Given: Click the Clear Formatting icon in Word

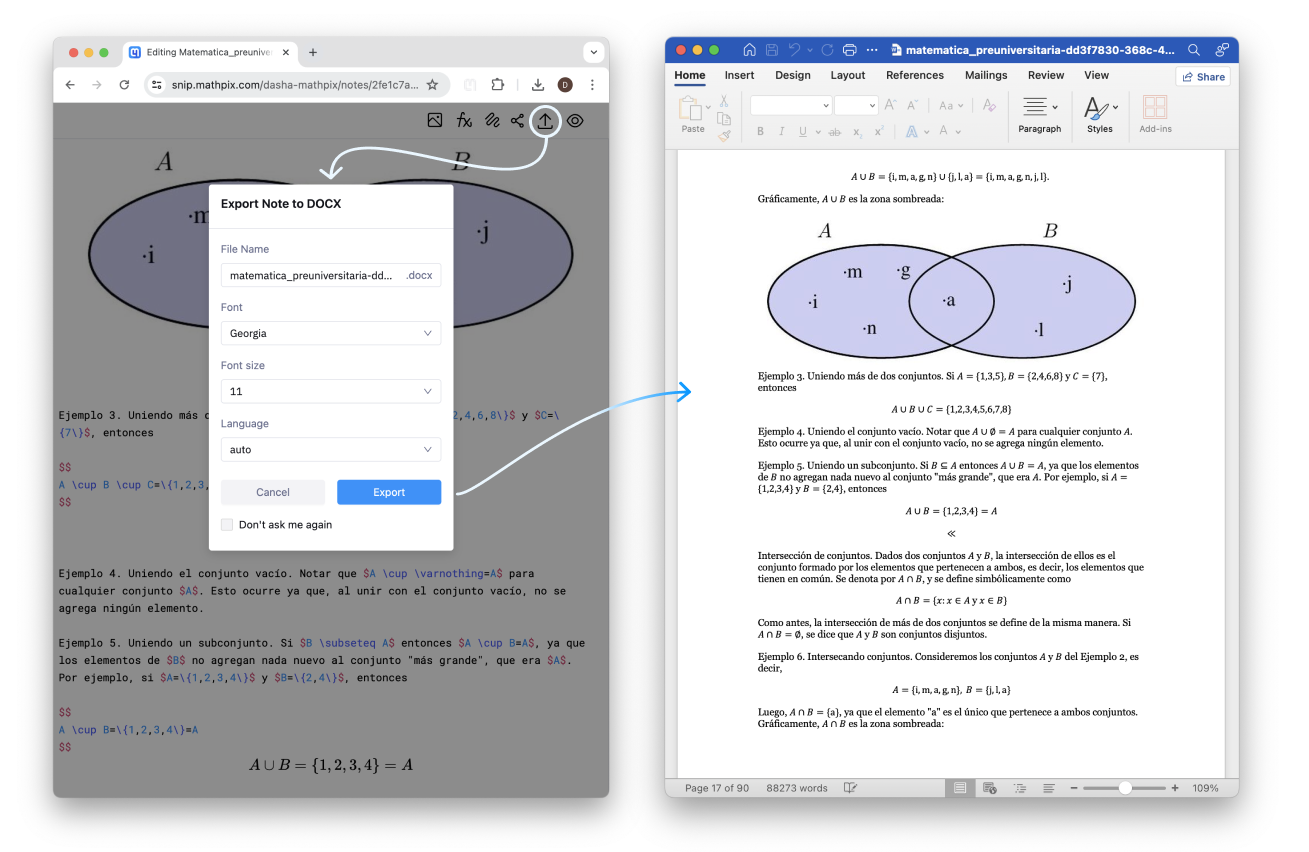Looking at the screenshot, I should (989, 104).
